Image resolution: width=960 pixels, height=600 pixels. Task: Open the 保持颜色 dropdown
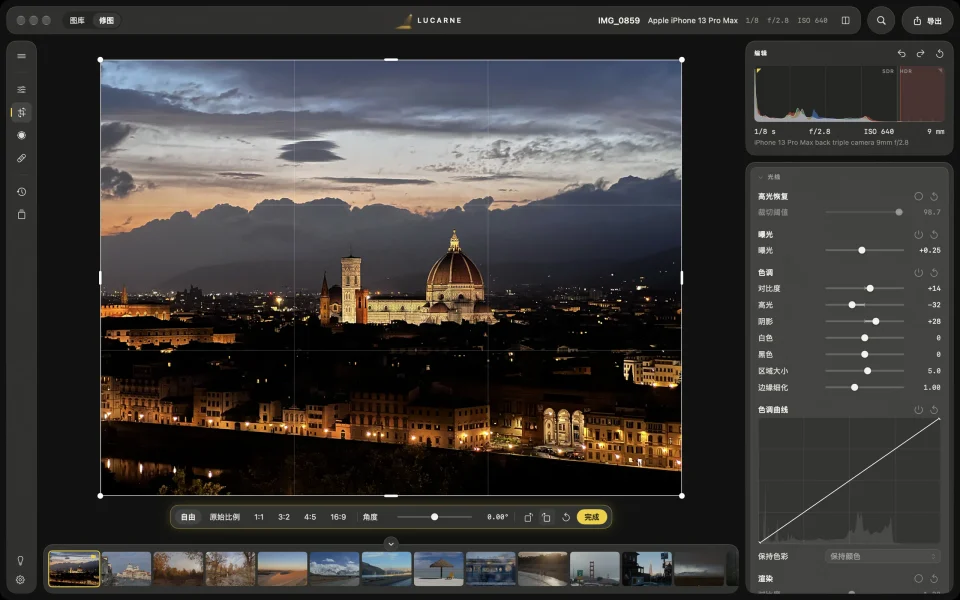[x=882, y=557]
